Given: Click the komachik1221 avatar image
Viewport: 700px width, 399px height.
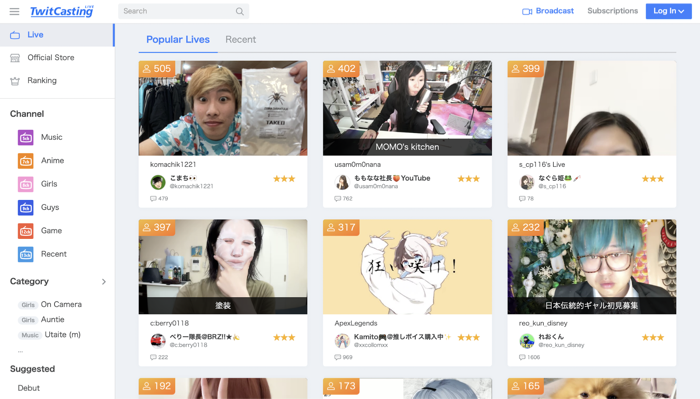Looking at the screenshot, I should [158, 182].
